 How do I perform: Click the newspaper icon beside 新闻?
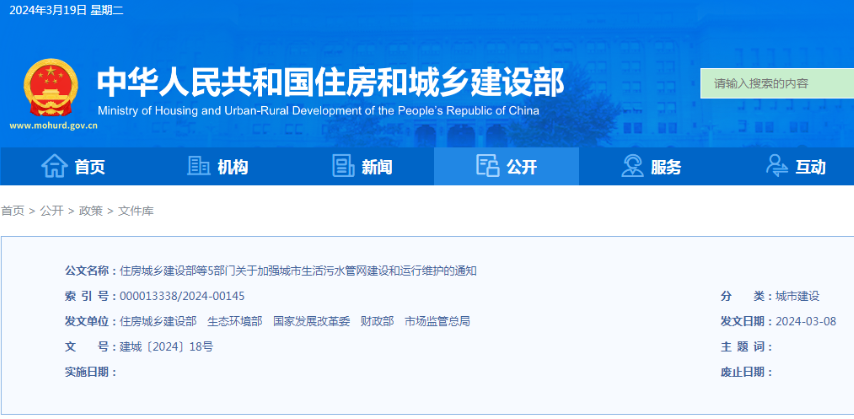click(343, 166)
